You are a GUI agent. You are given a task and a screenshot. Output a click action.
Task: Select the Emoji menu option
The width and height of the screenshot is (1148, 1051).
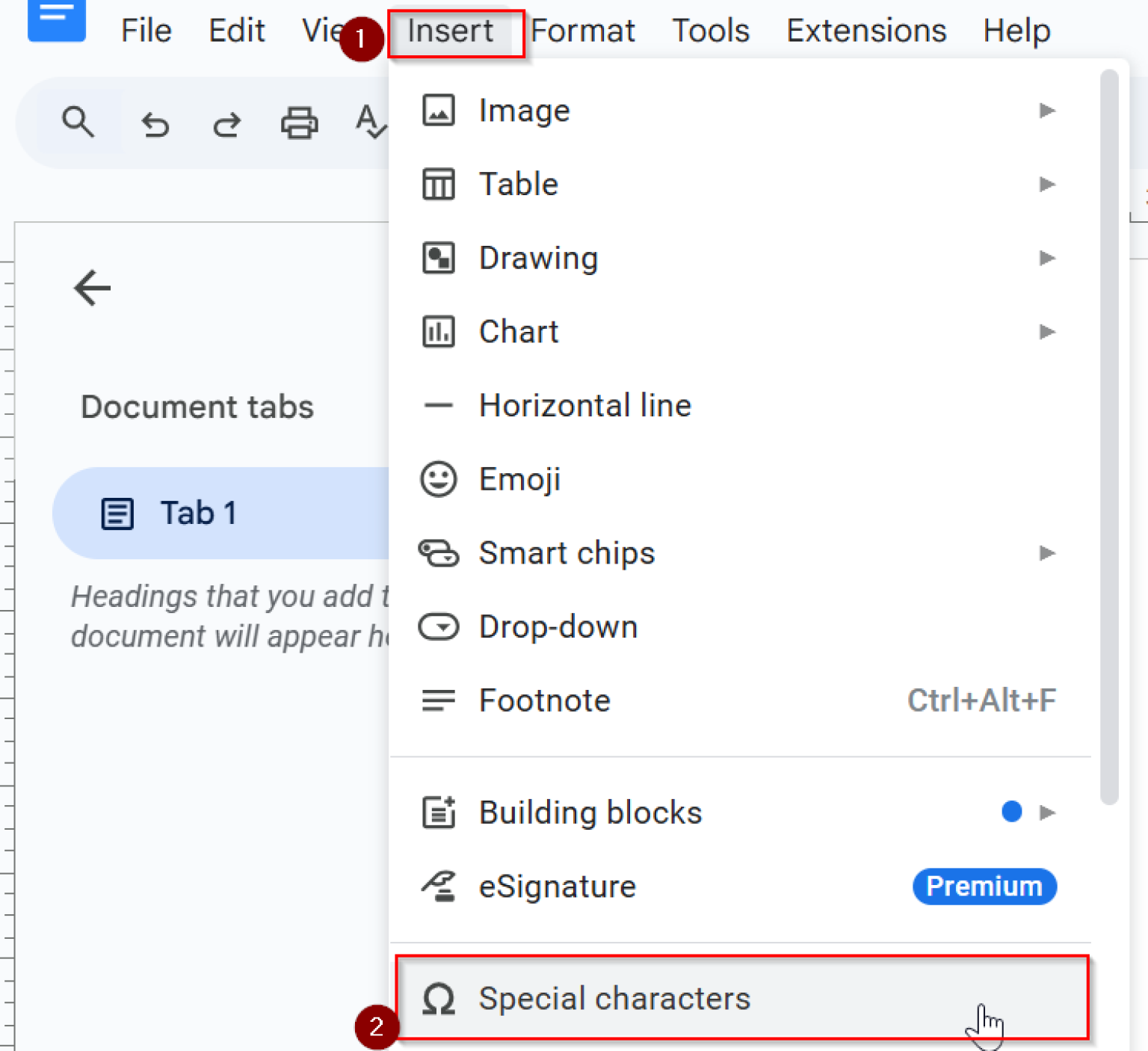(x=520, y=479)
